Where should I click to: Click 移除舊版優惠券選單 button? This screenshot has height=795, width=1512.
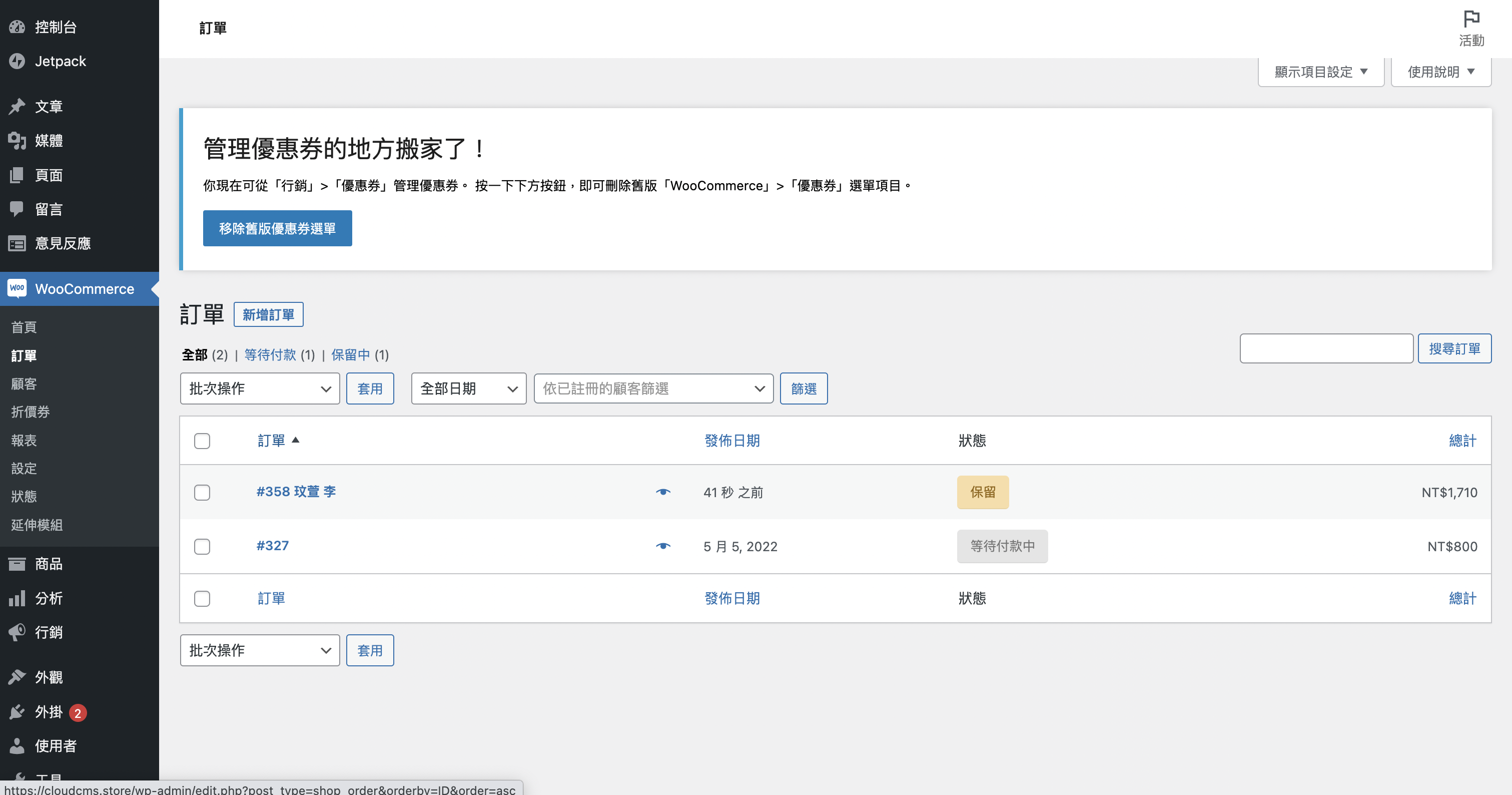277,228
